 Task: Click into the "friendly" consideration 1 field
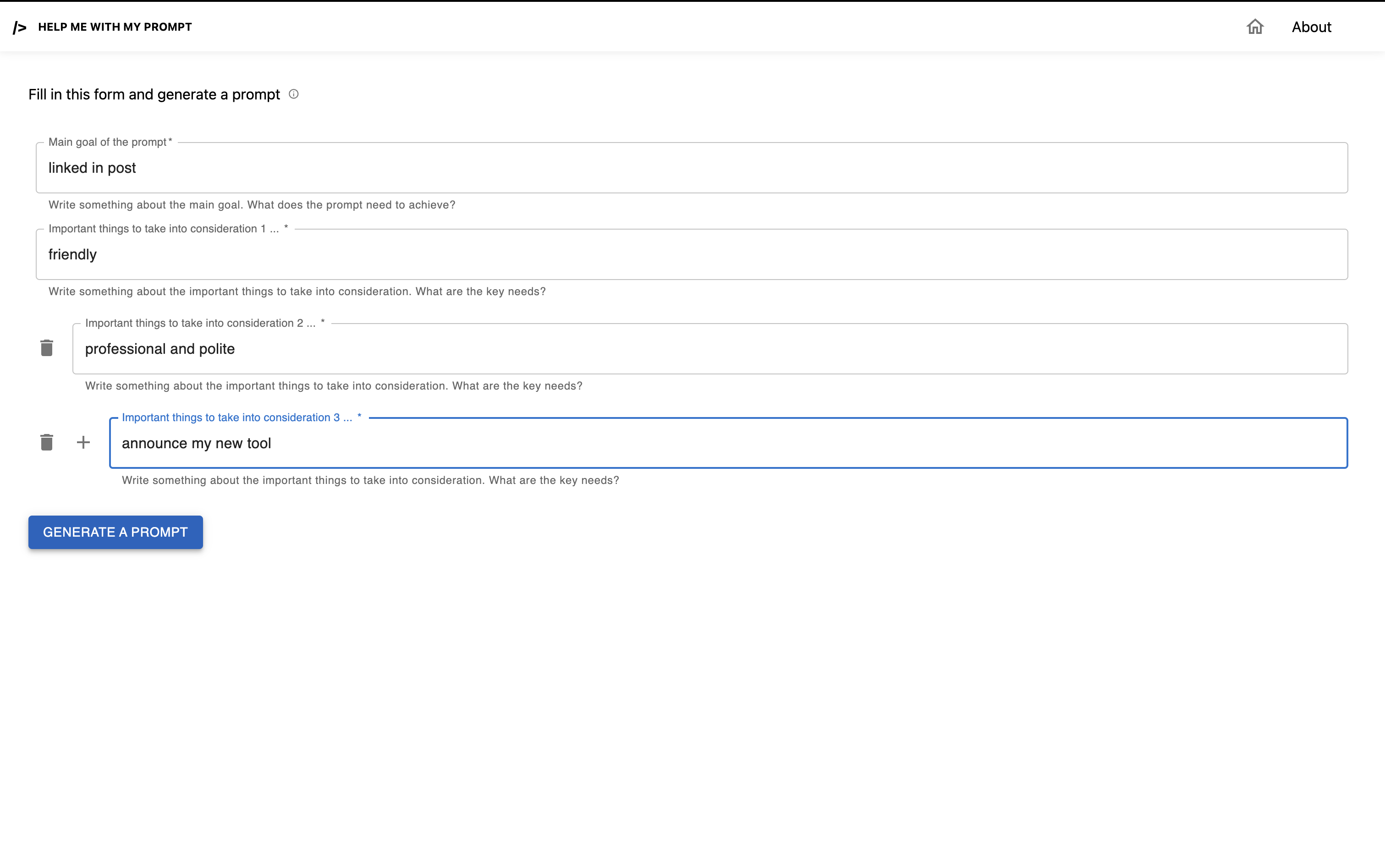pos(691,254)
